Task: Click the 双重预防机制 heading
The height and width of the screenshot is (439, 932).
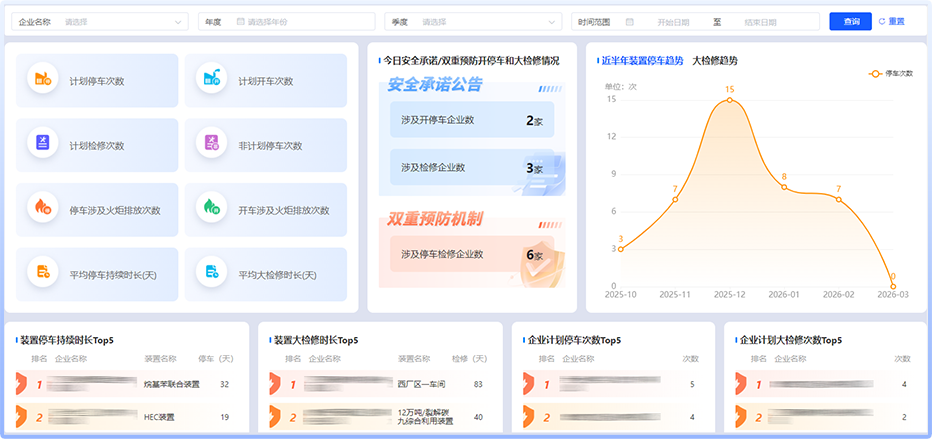Action: click(x=434, y=219)
